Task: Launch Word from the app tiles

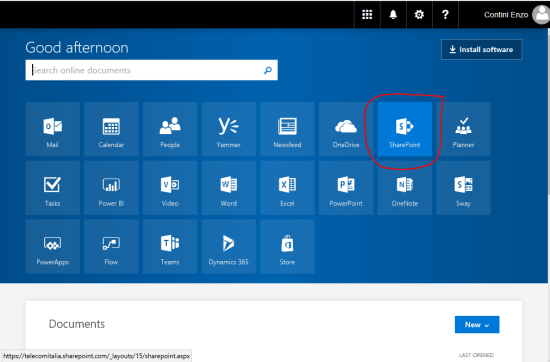Action: click(x=229, y=188)
